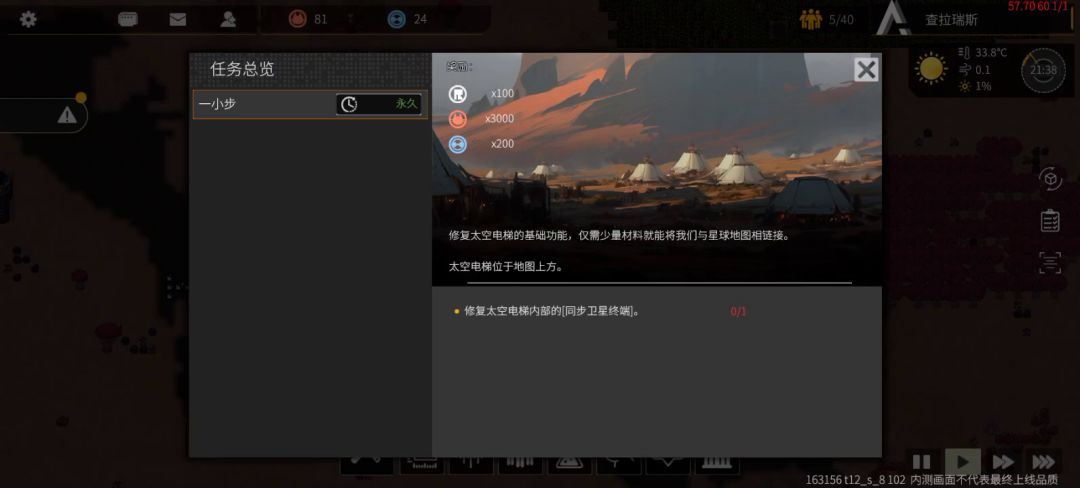The image size is (1080, 488).
Task: Click the blue resource counter 24
Action: 407,19
